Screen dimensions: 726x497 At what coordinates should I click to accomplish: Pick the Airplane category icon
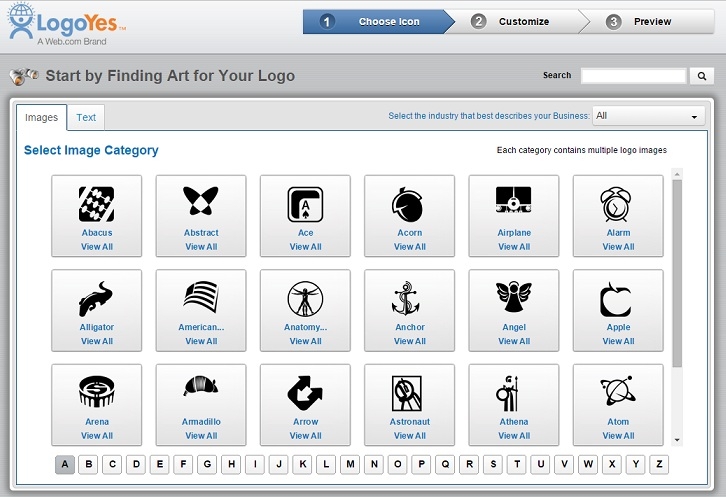tap(513, 203)
